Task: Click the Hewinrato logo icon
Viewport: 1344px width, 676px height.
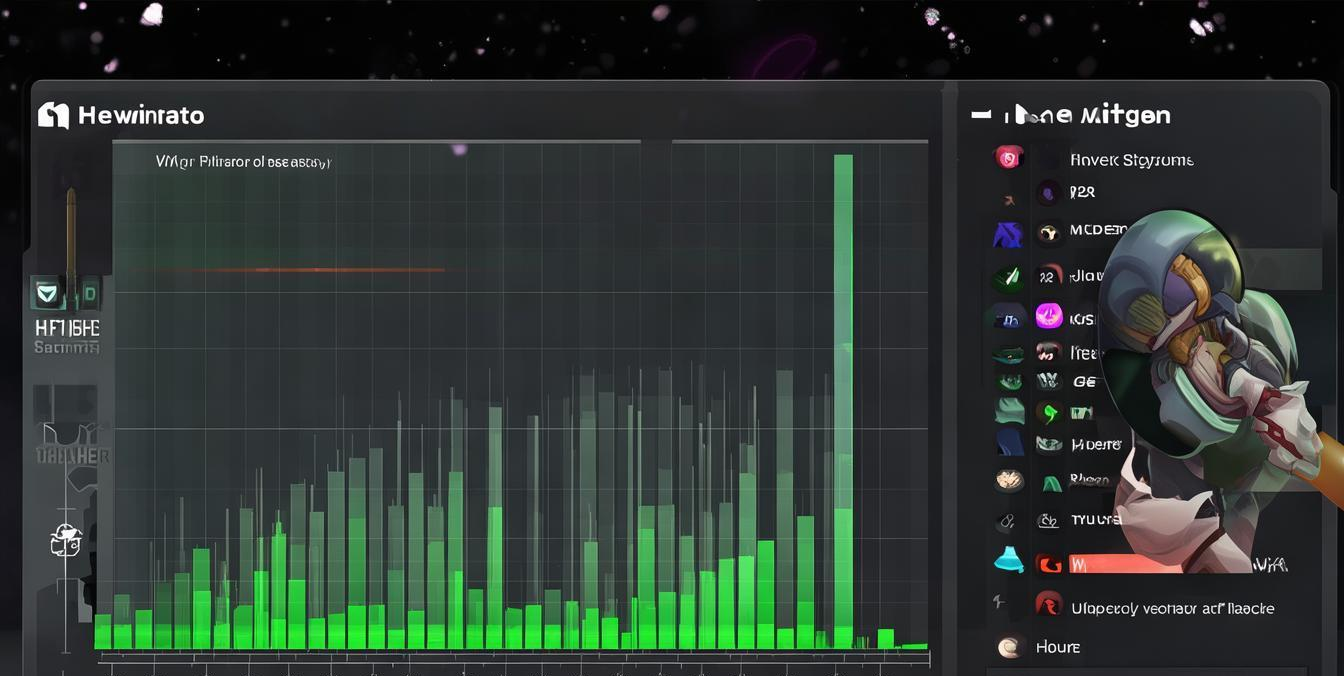Action: 53,116
